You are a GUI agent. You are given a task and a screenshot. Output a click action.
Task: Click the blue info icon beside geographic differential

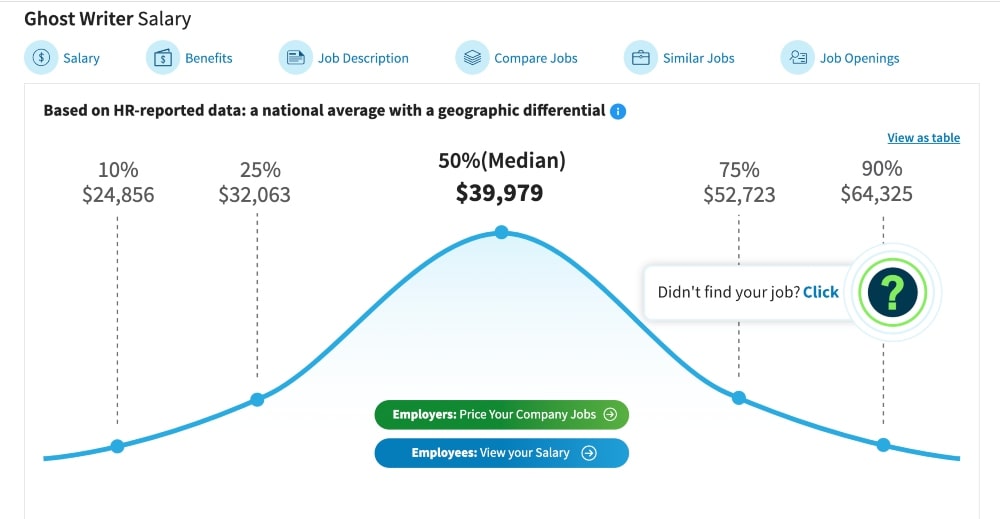pyautogui.click(x=618, y=111)
